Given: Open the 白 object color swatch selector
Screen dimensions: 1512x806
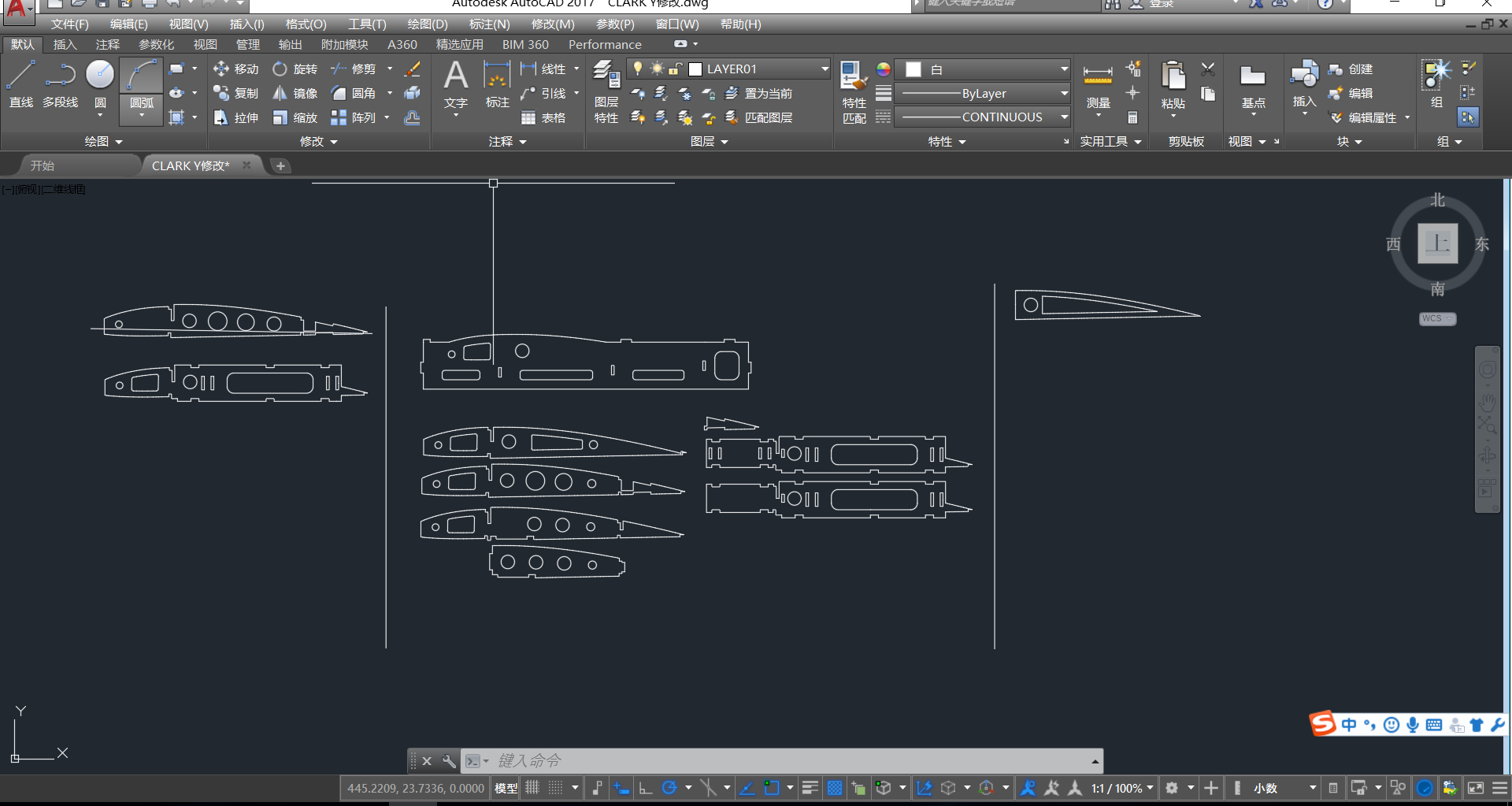Looking at the screenshot, I should pyautogui.click(x=986, y=69).
